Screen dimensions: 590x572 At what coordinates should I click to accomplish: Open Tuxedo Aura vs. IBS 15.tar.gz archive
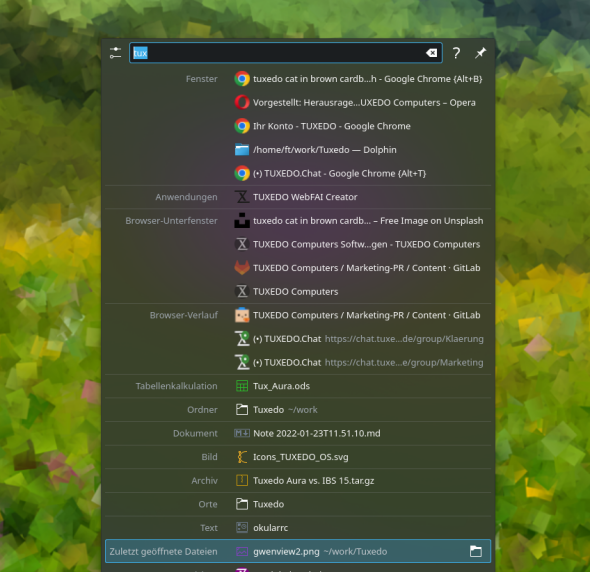tap(298, 481)
